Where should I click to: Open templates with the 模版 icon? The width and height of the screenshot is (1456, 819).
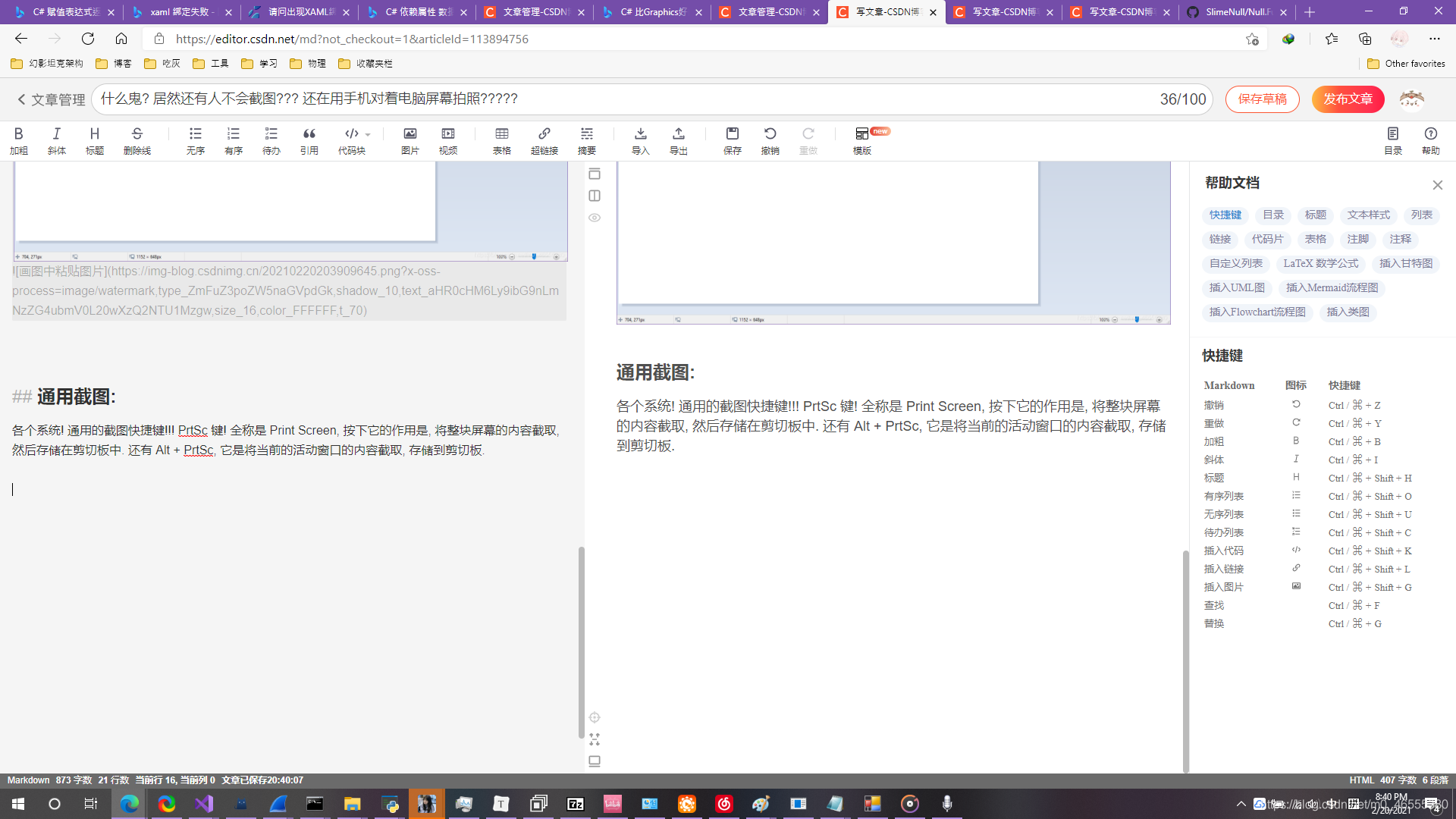click(x=862, y=141)
